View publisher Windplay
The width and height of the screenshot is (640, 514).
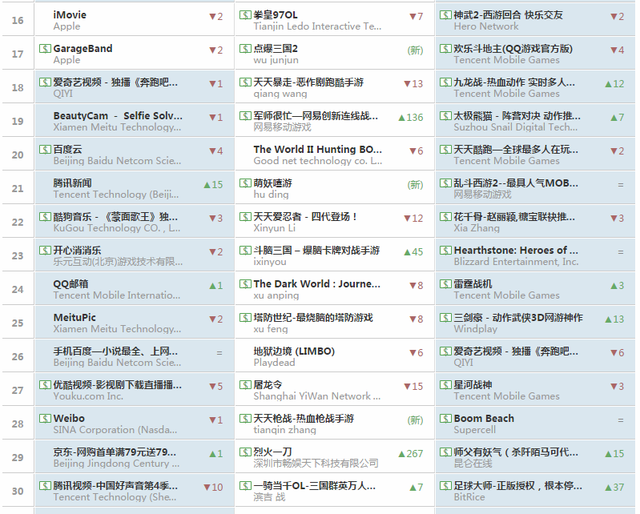click(x=476, y=329)
